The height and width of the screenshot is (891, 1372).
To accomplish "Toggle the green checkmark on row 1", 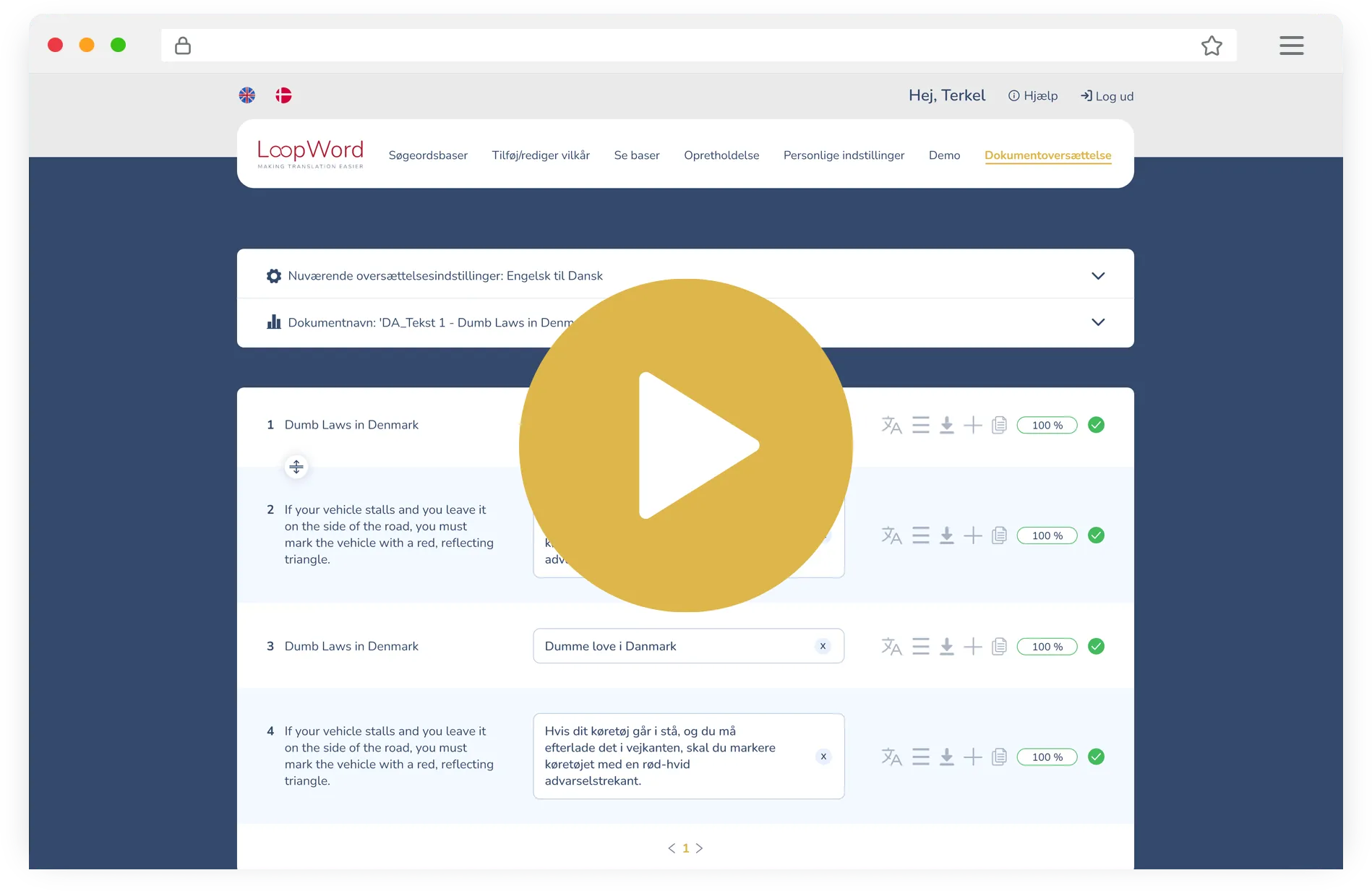I will [x=1096, y=425].
